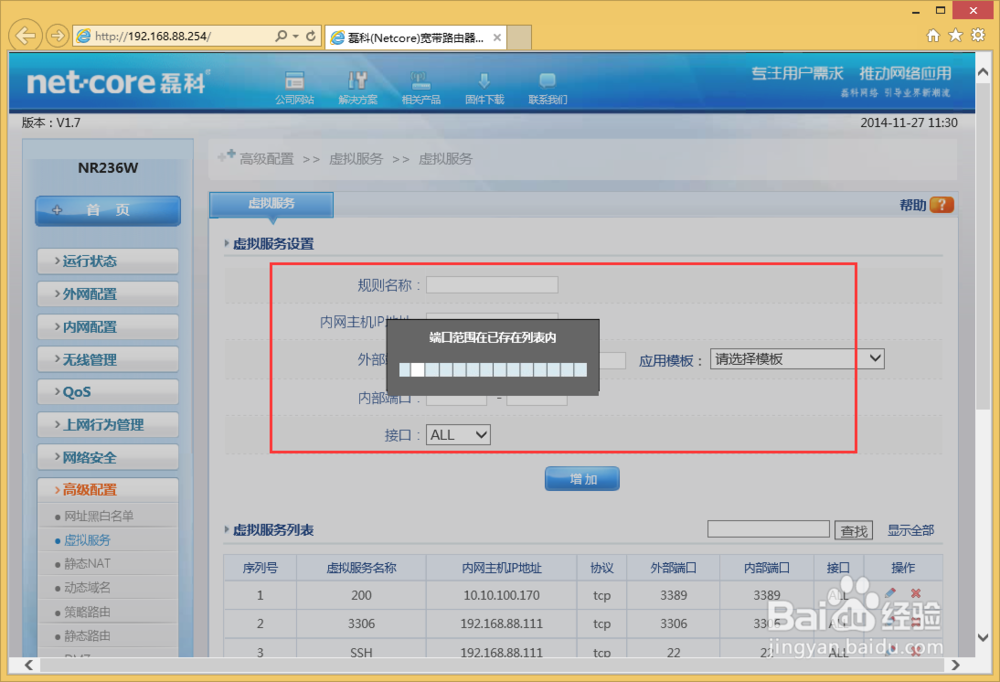Image resolution: width=1000 pixels, height=682 pixels.
Task: Click the edit pencil for rule 200
Action: coord(890,593)
